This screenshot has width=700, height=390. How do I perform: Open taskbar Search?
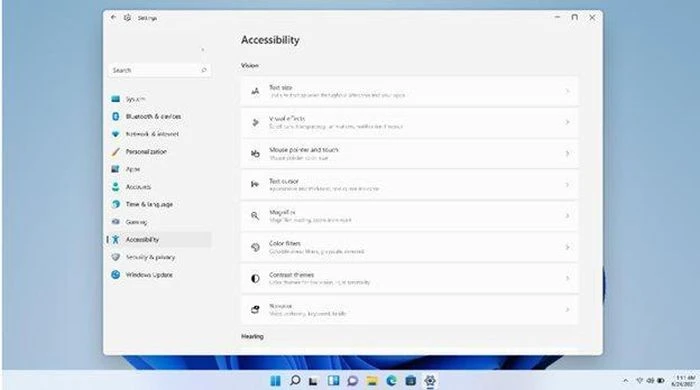(x=295, y=381)
